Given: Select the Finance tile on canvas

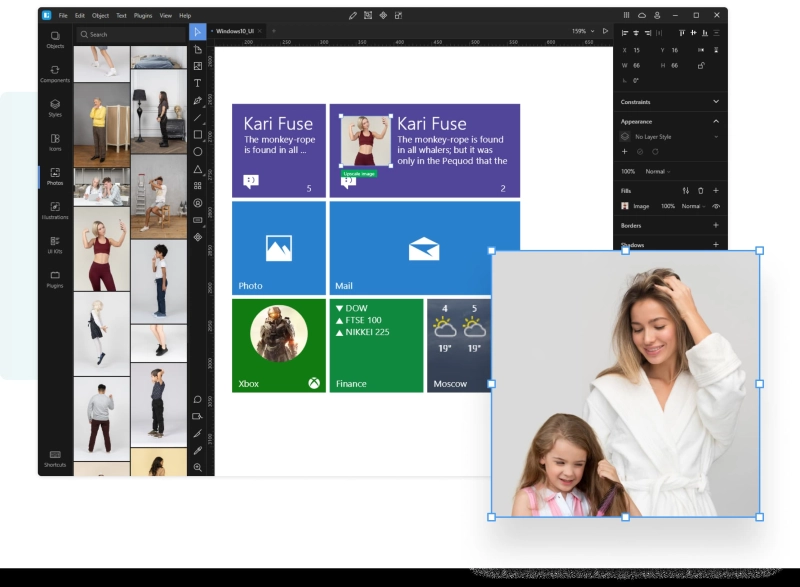Looking at the screenshot, I should click(377, 346).
